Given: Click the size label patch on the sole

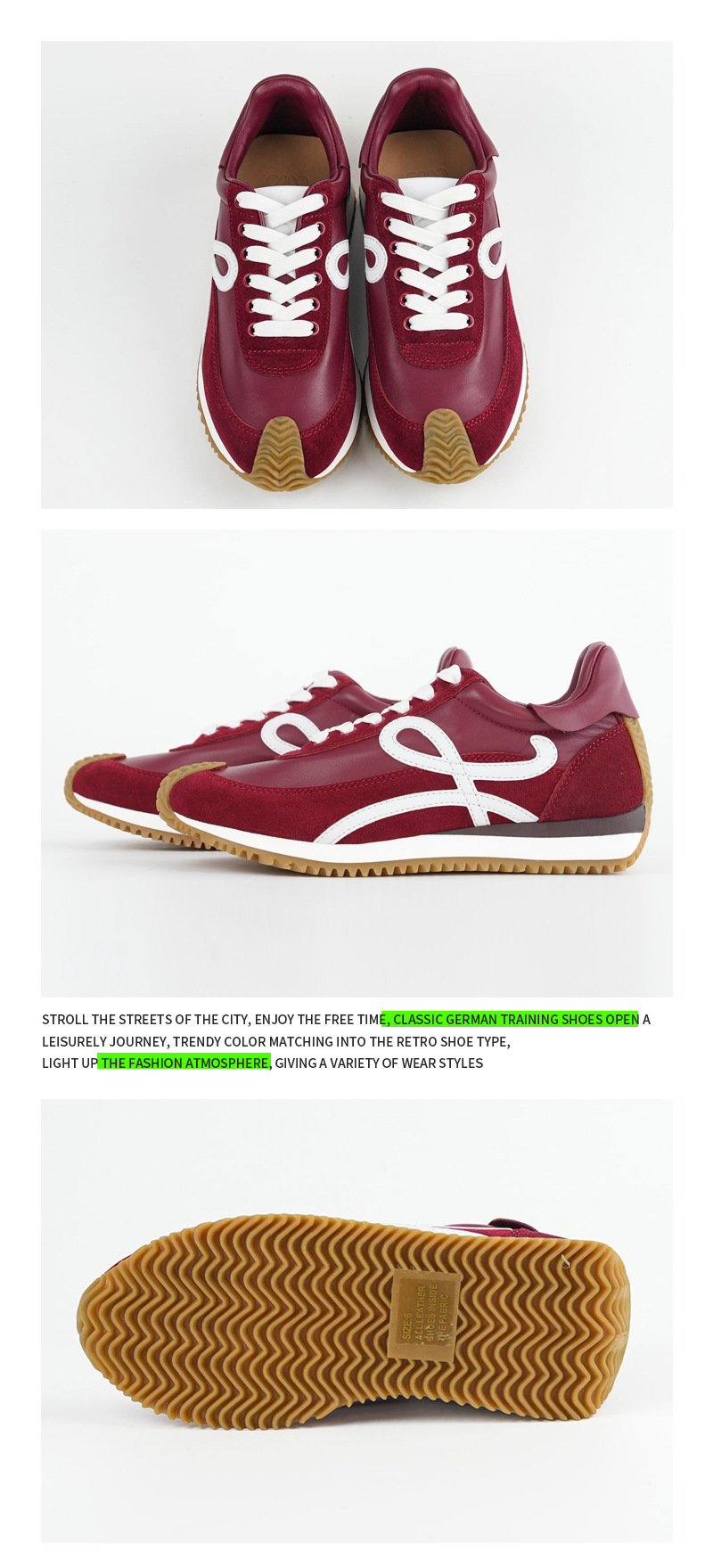Looking at the screenshot, I should [x=424, y=1315].
